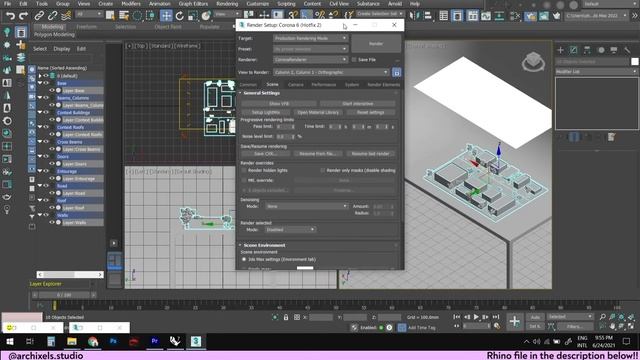Open the Target rendering mode dropdown
The height and width of the screenshot is (360, 640).
point(310,38)
